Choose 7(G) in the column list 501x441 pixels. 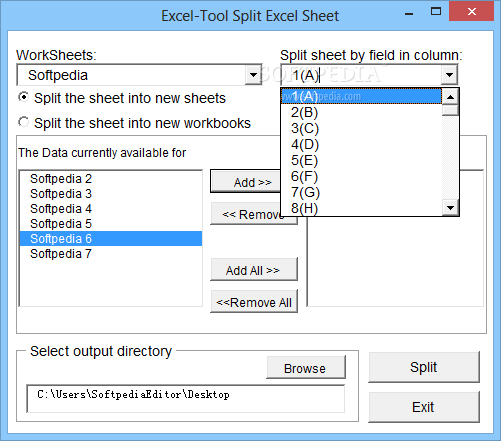coord(361,192)
